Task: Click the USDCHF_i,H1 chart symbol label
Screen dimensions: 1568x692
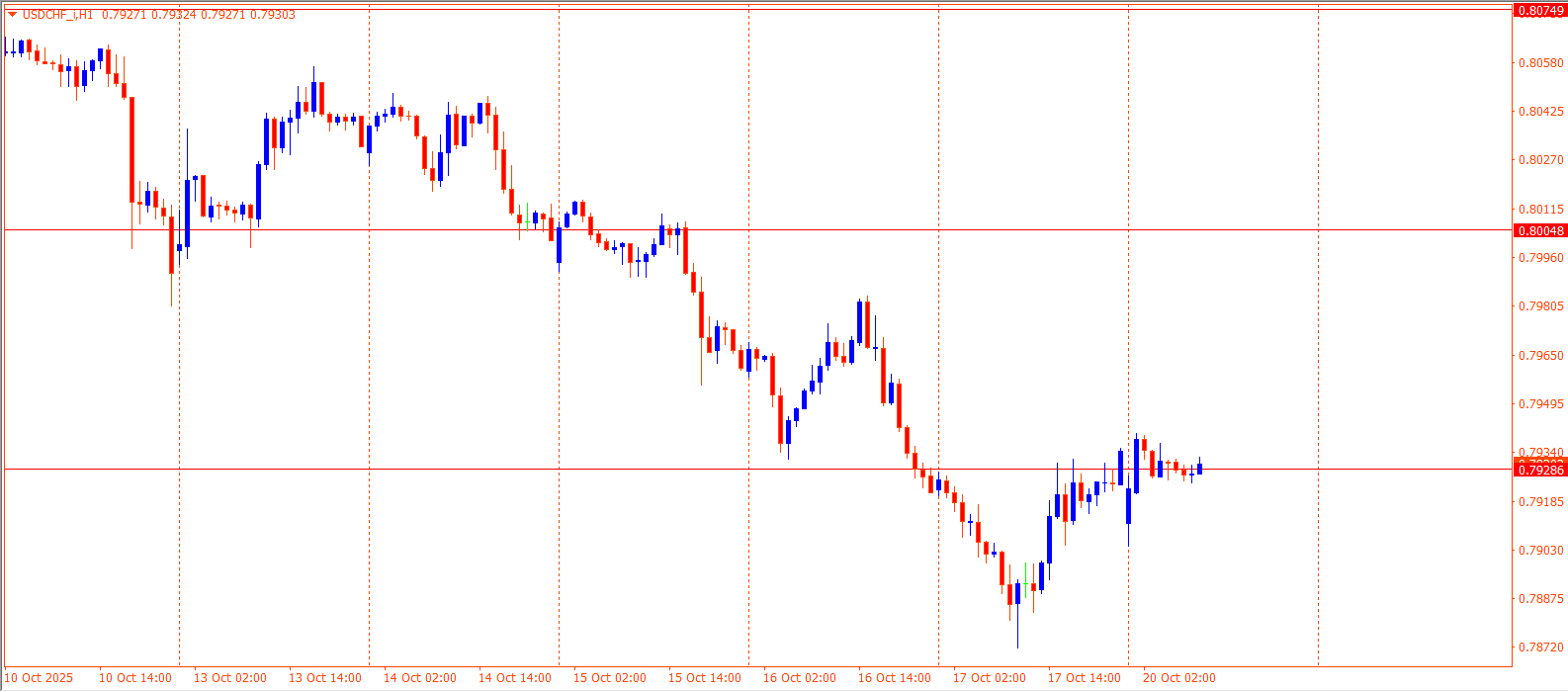Action: (57, 15)
